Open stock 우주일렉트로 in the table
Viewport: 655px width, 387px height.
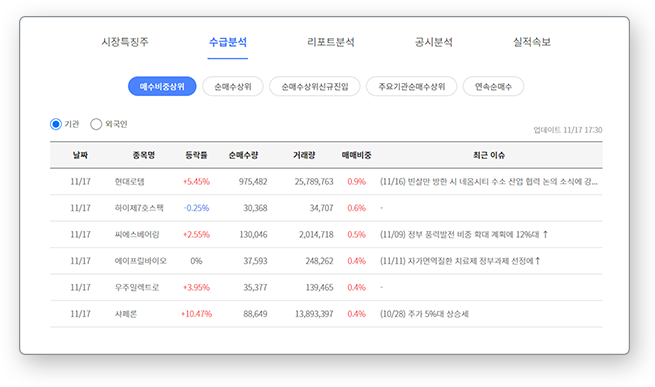click(137, 288)
